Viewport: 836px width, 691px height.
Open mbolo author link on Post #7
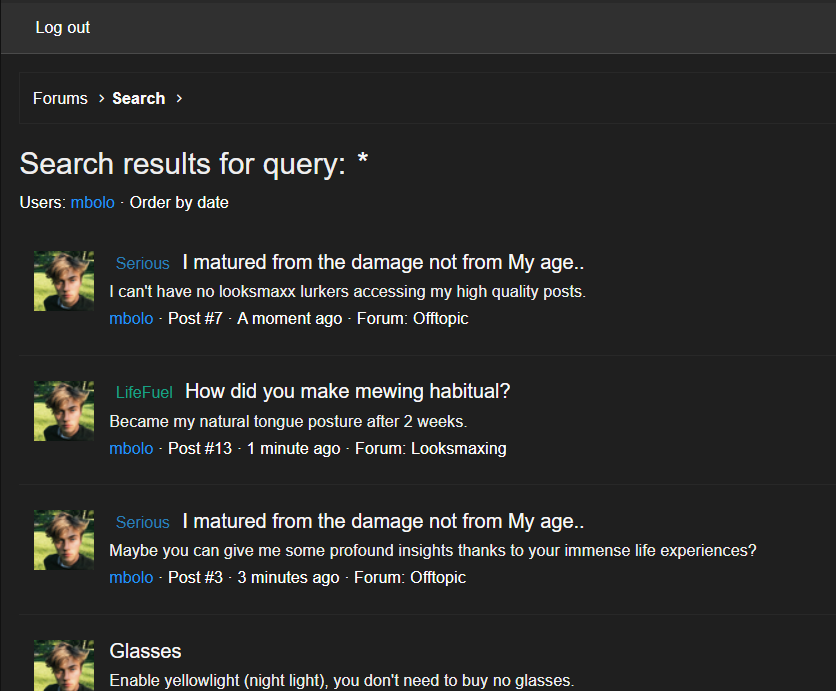coord(131,318)
